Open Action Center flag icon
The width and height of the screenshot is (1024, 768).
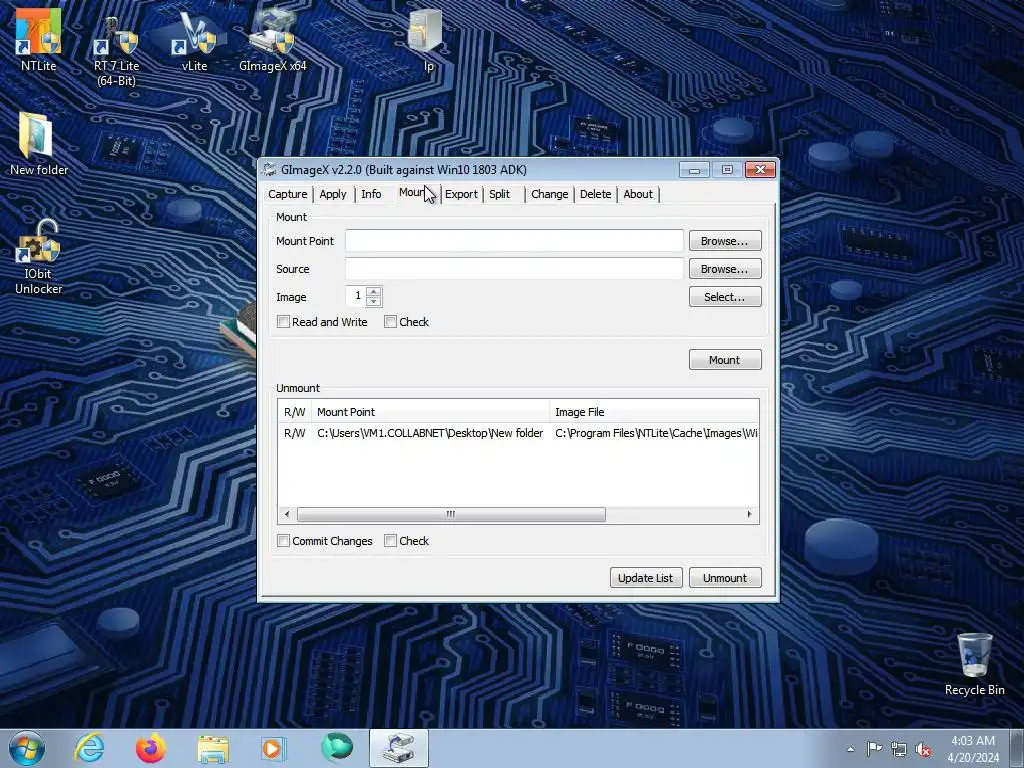(x=874, y=749)
